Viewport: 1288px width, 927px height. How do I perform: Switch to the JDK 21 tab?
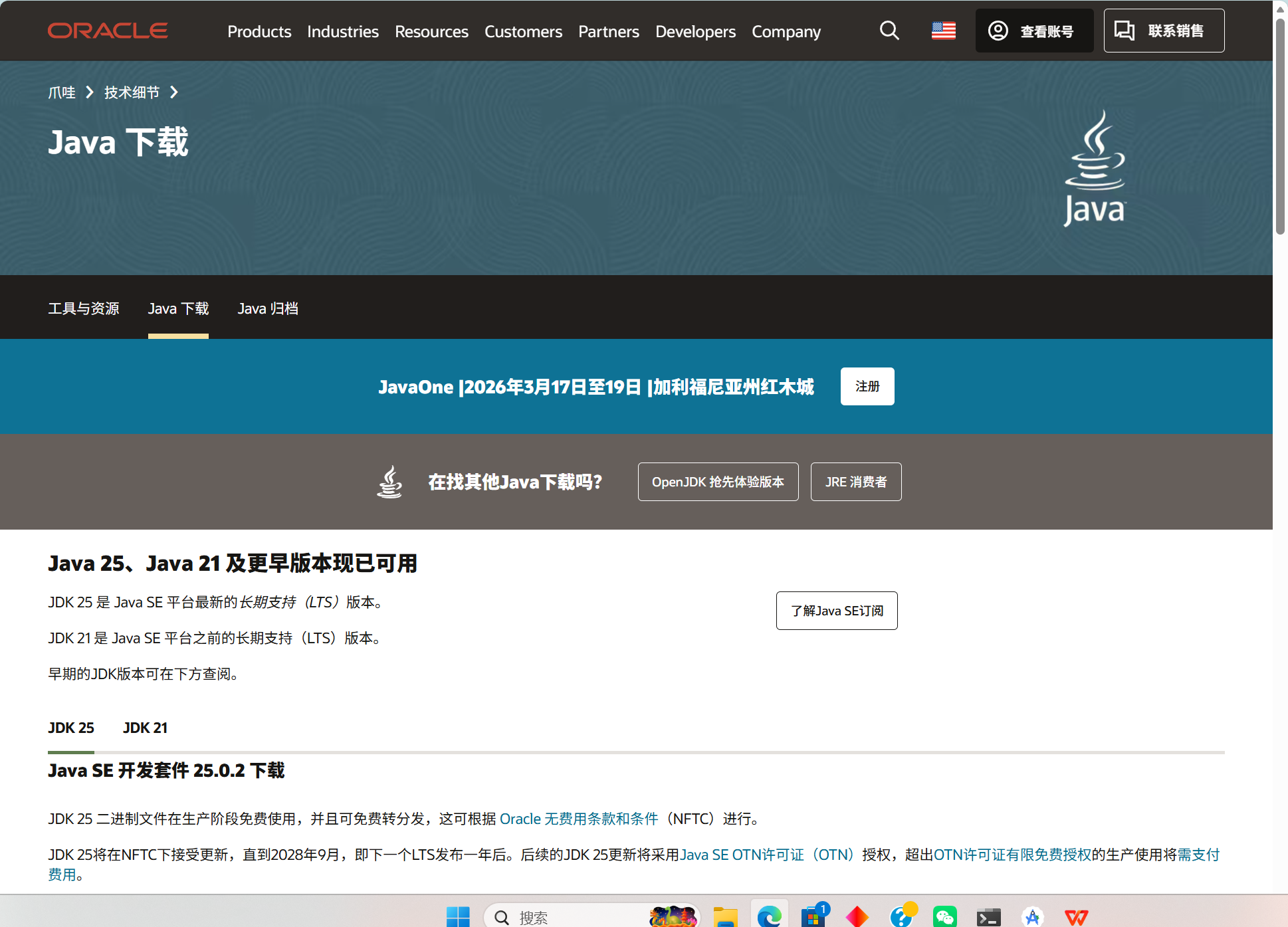point(145,728)
